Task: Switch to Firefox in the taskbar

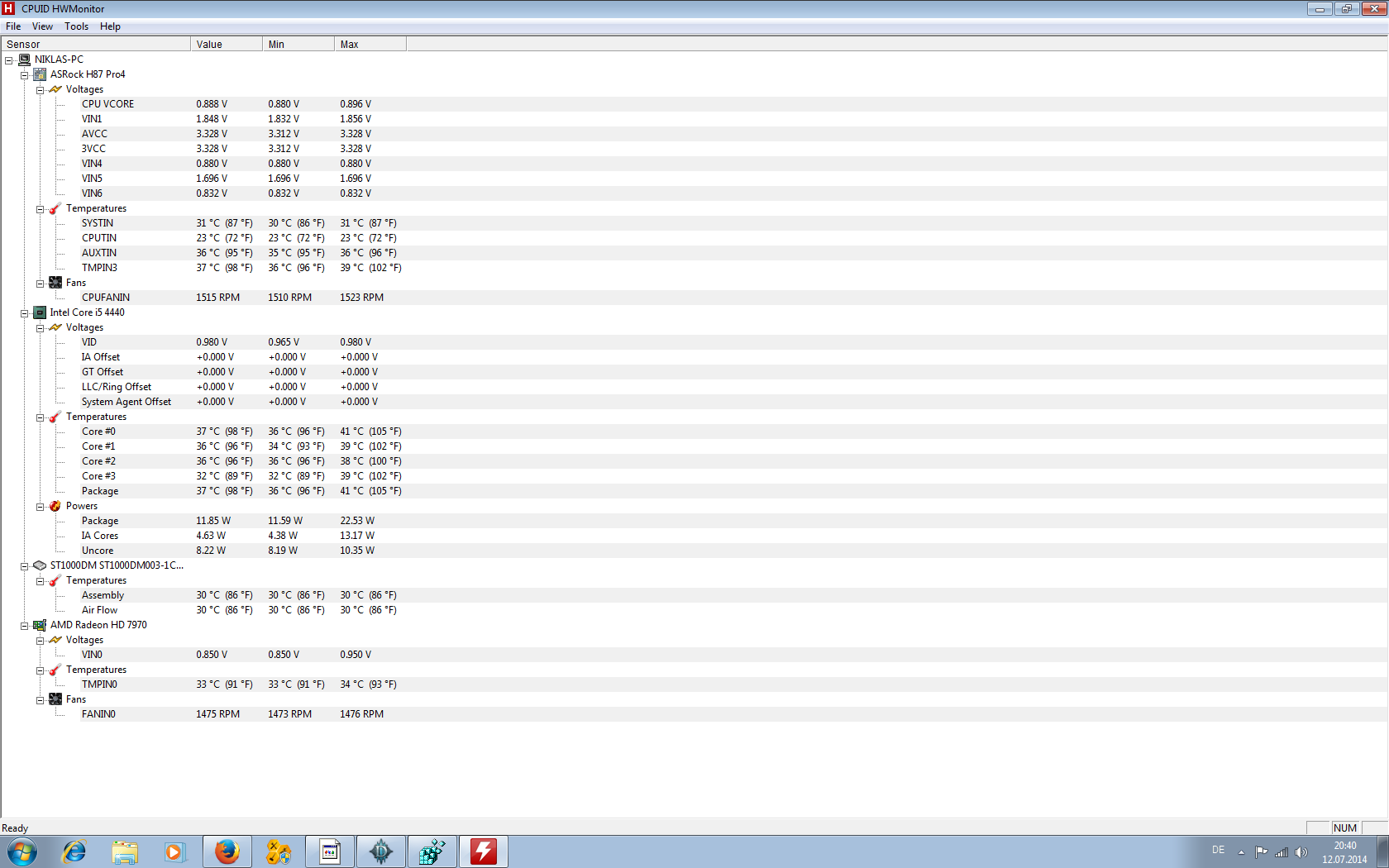Action: 227,851
